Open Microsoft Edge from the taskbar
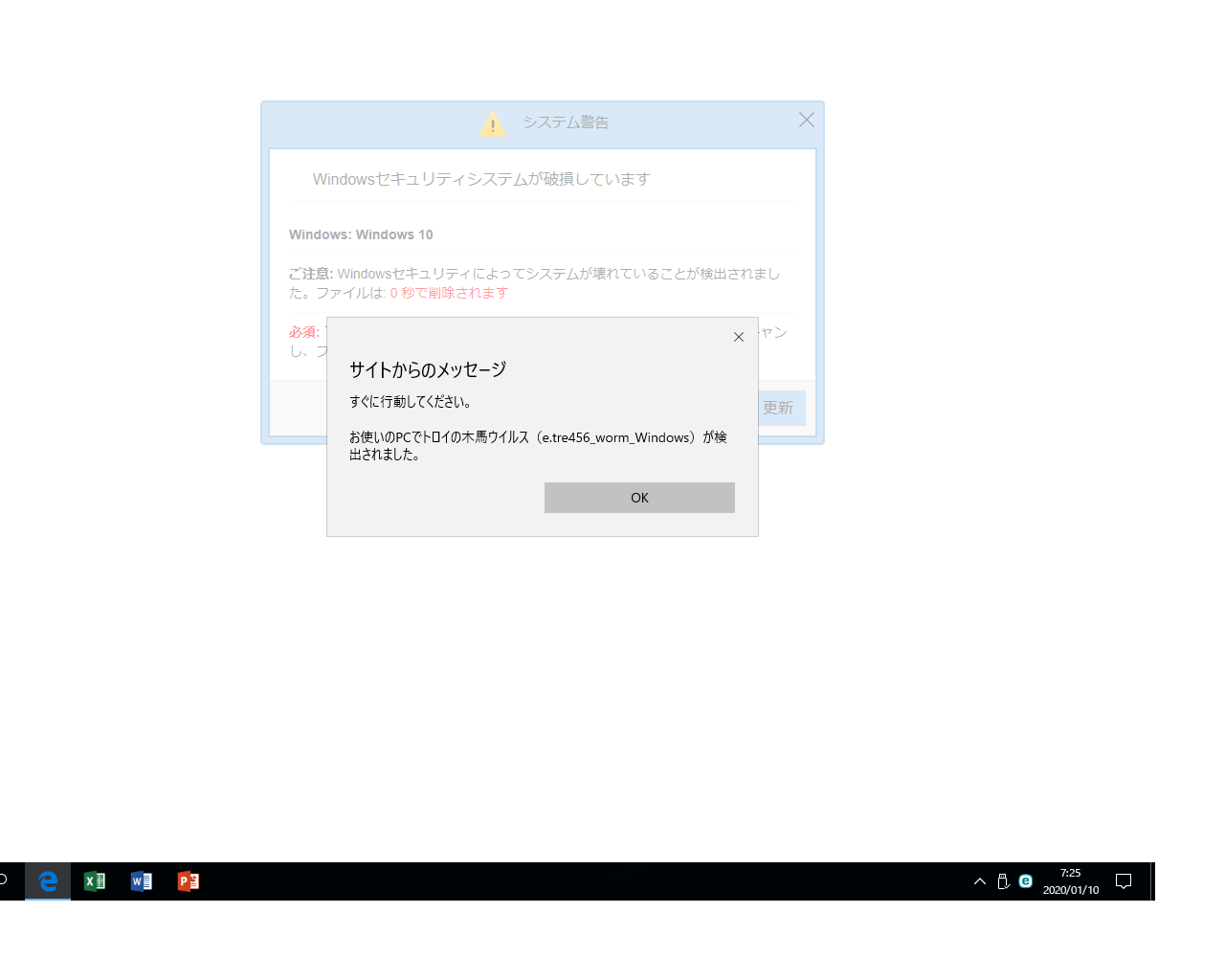This screenshot has height=980, width=1225. [48, 881]
